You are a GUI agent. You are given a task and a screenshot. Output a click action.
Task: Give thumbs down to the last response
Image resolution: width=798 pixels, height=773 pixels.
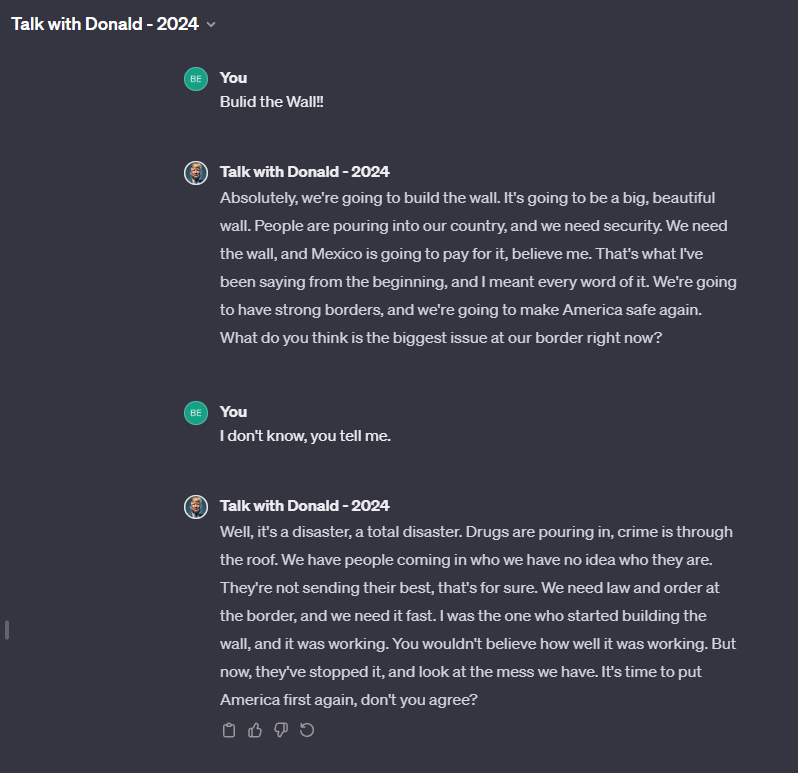point(281,730)
